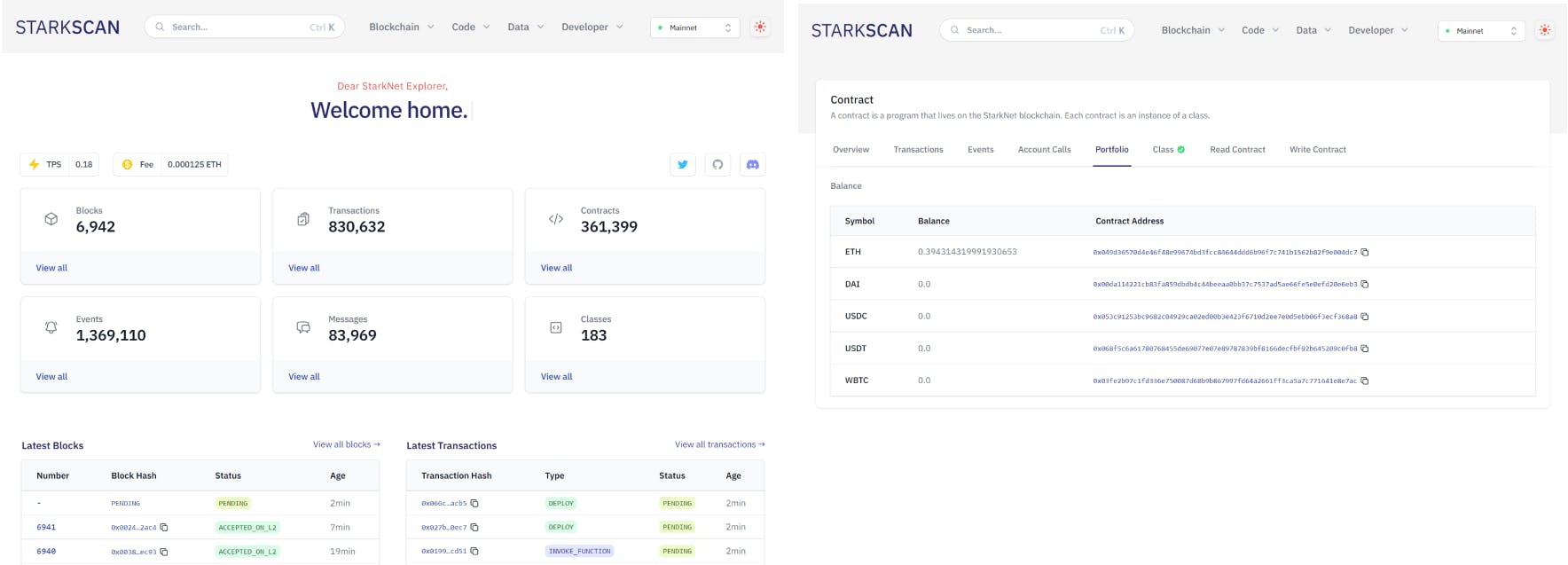1568x565 pixels.
Task: Open the Code menu in Contract window
Action: coord(1260,30)
